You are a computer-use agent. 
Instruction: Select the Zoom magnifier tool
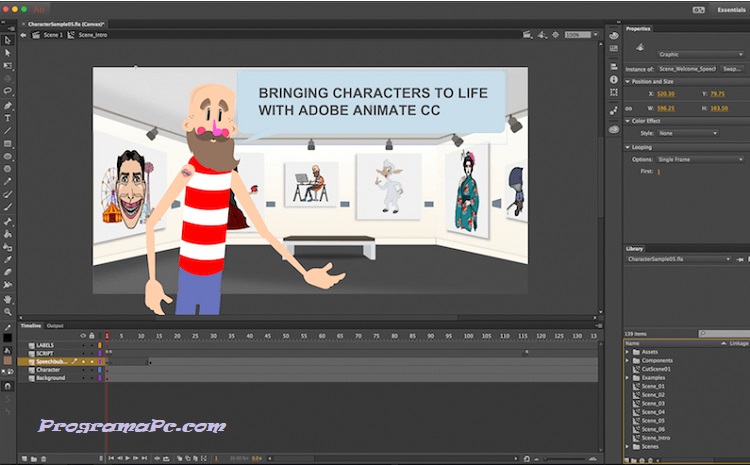[8, 311]
